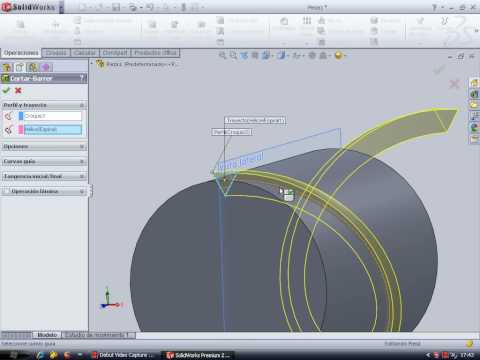Image resolution: width=480 pixels, height=360 pixels.
Task: Open the dropdown arrow next to gold sphere
Action: point(344,56)
